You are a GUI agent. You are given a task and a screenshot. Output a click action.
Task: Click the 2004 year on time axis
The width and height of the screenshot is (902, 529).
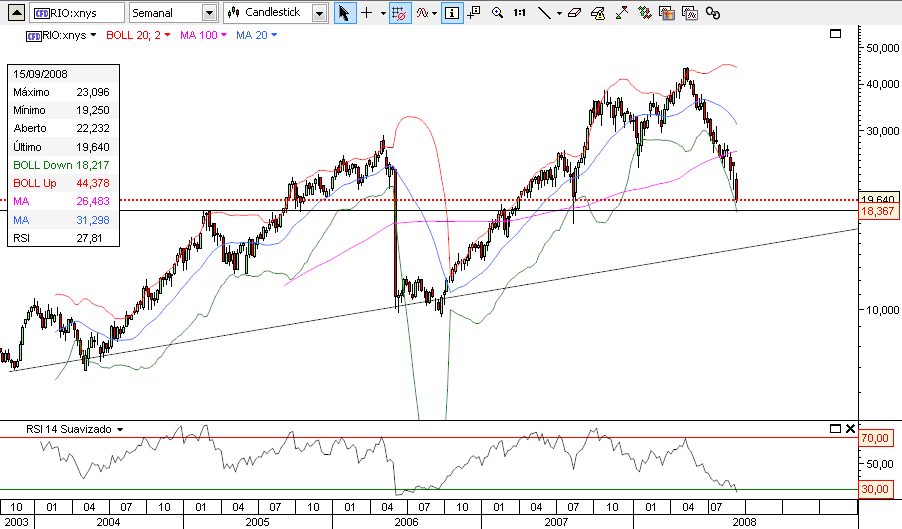[x=108, y=522]
